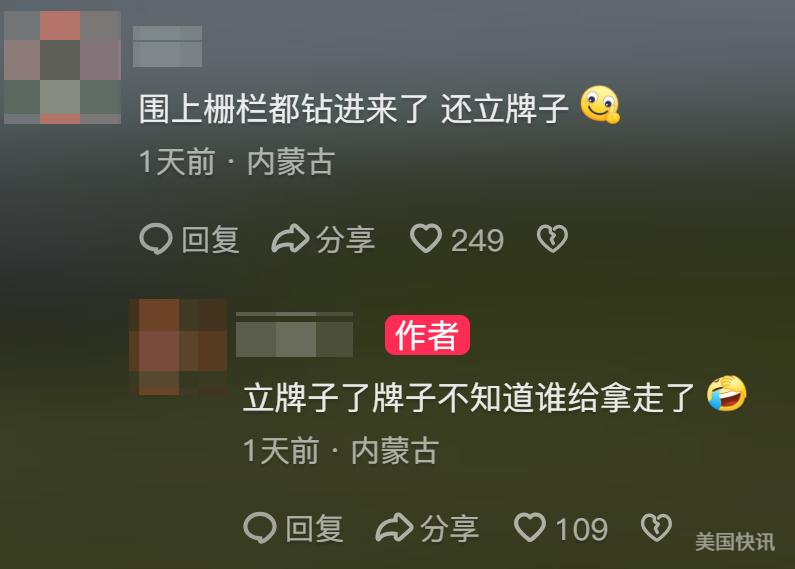Click the 分享 text under the first comment
Viewport: 795px width, 569px height.
[x=345, y=239]
